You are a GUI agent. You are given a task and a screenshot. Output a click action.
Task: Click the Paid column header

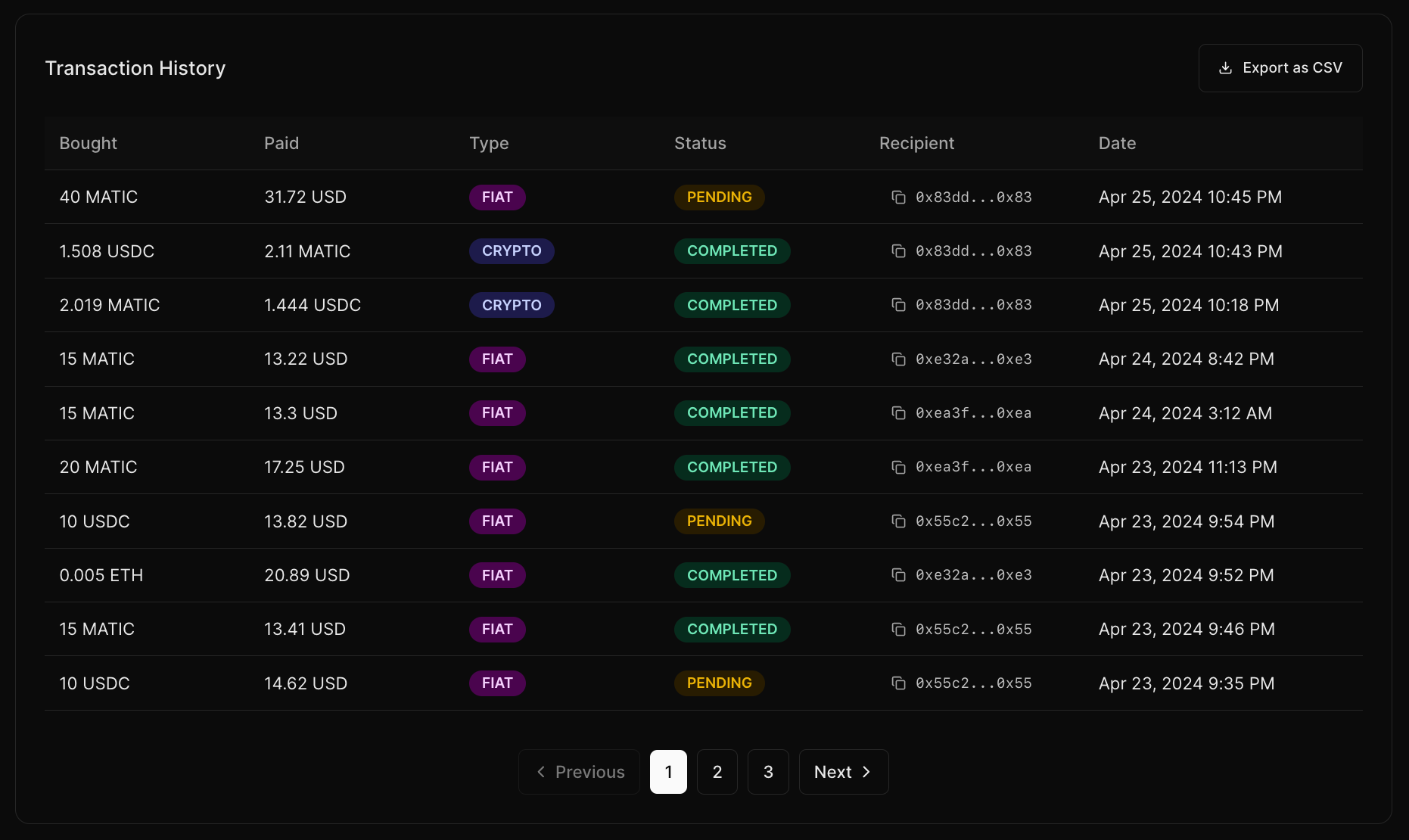point(281,143)
